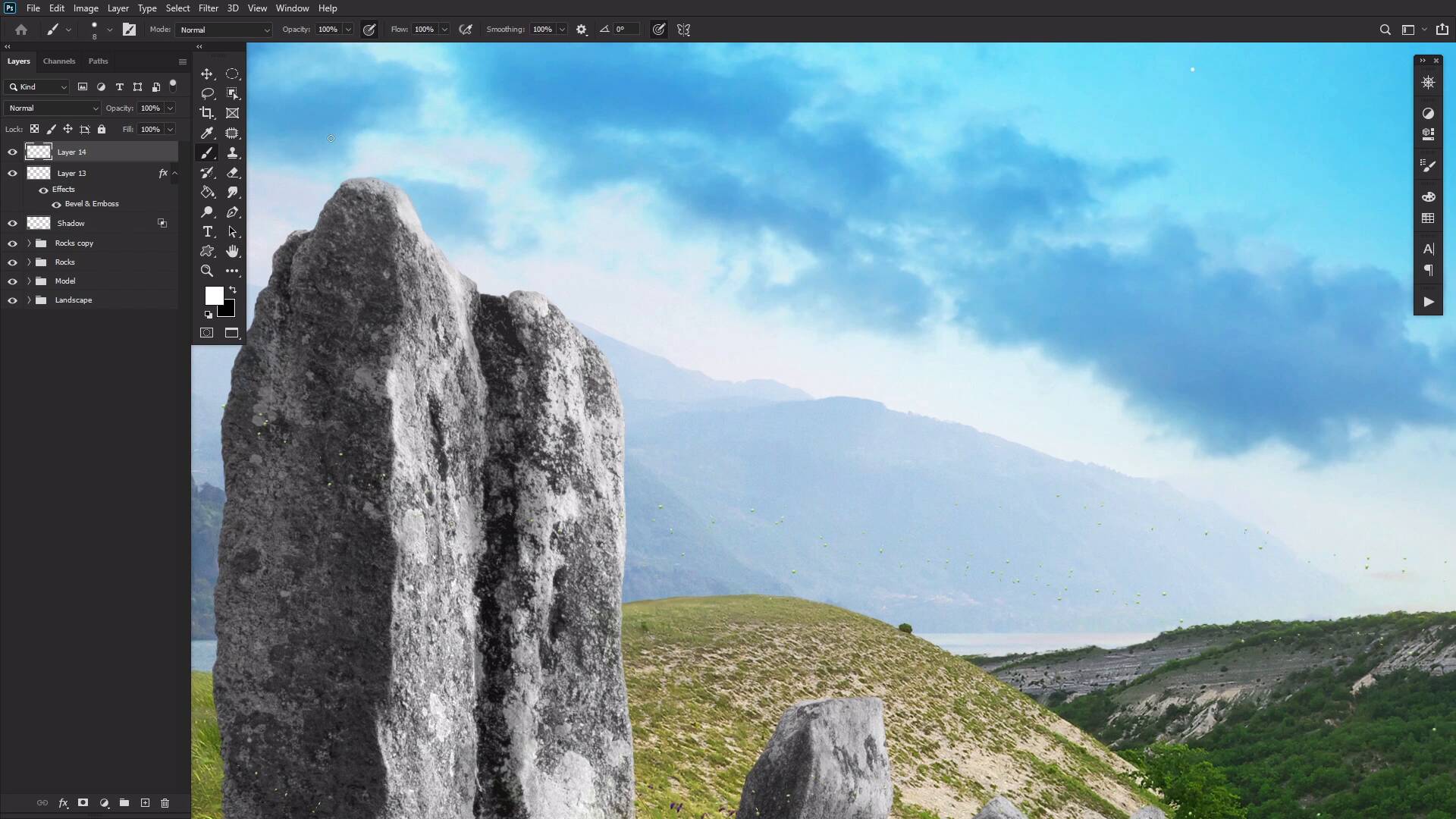Activate the Pen tool
1456x819 pixels.
(233, 212)
